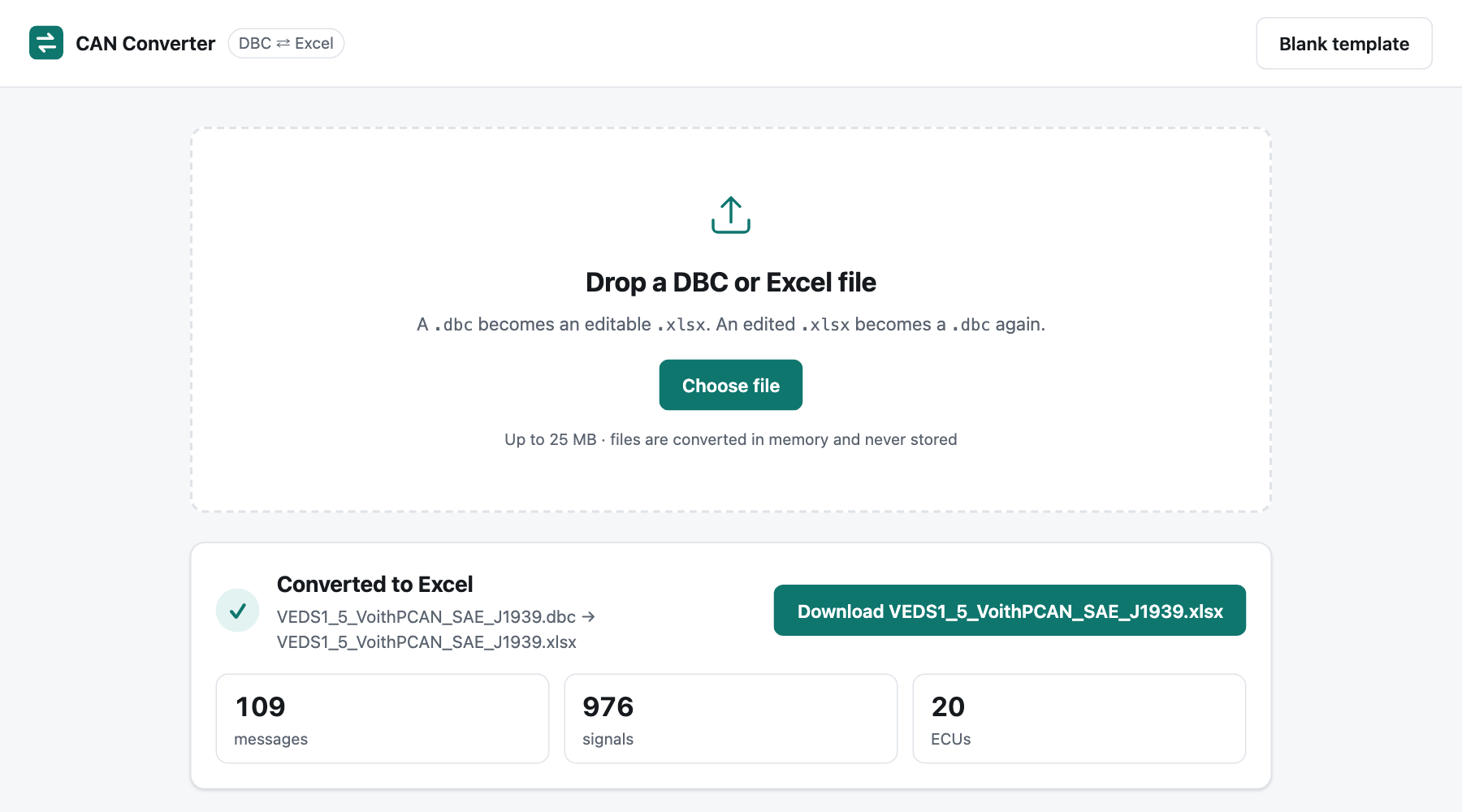Screen dimensions: 1462x812
Task: Click the source .dbc filename text
Action: 426,617
